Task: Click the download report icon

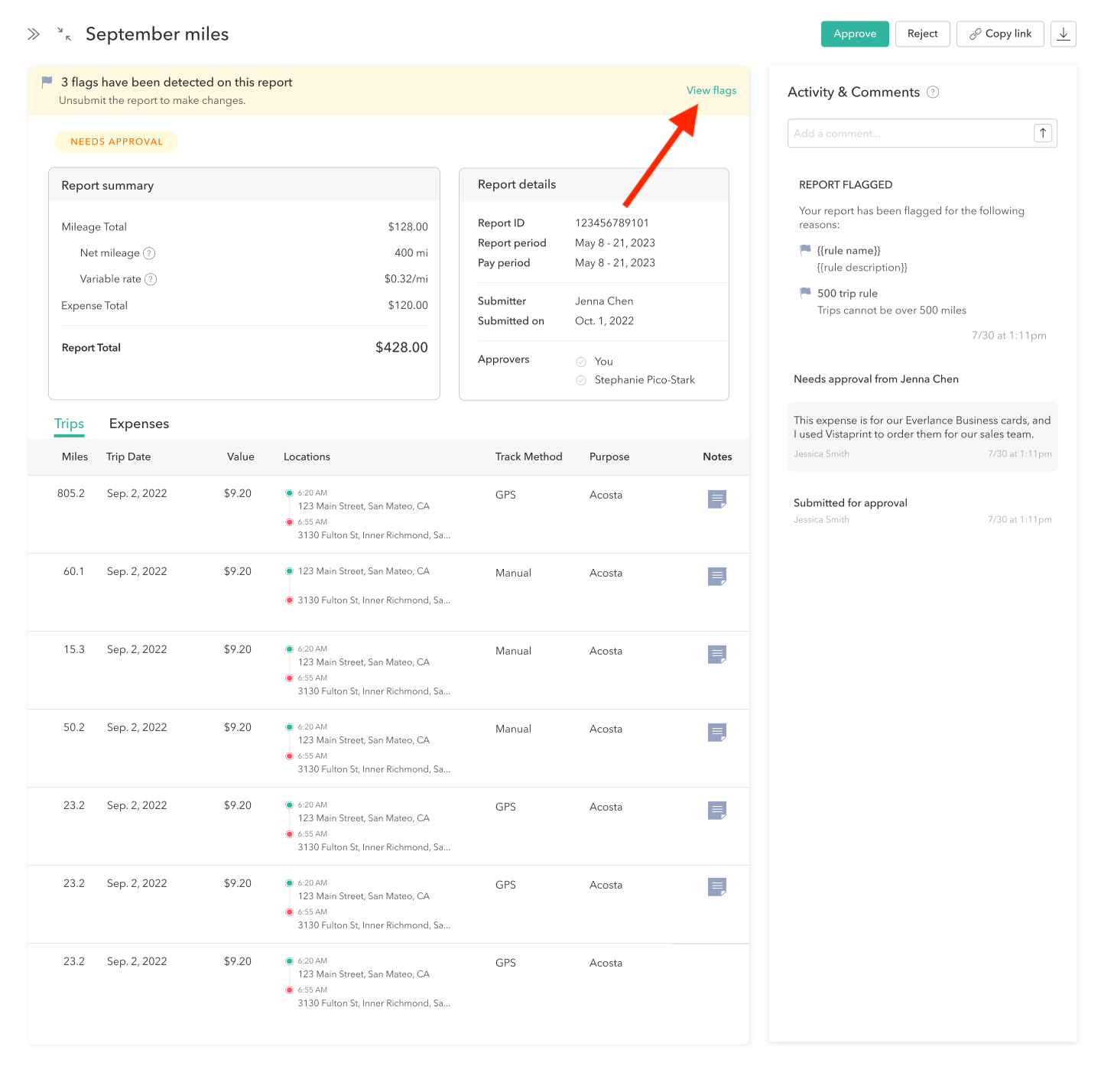Action: pos(1063,34)
